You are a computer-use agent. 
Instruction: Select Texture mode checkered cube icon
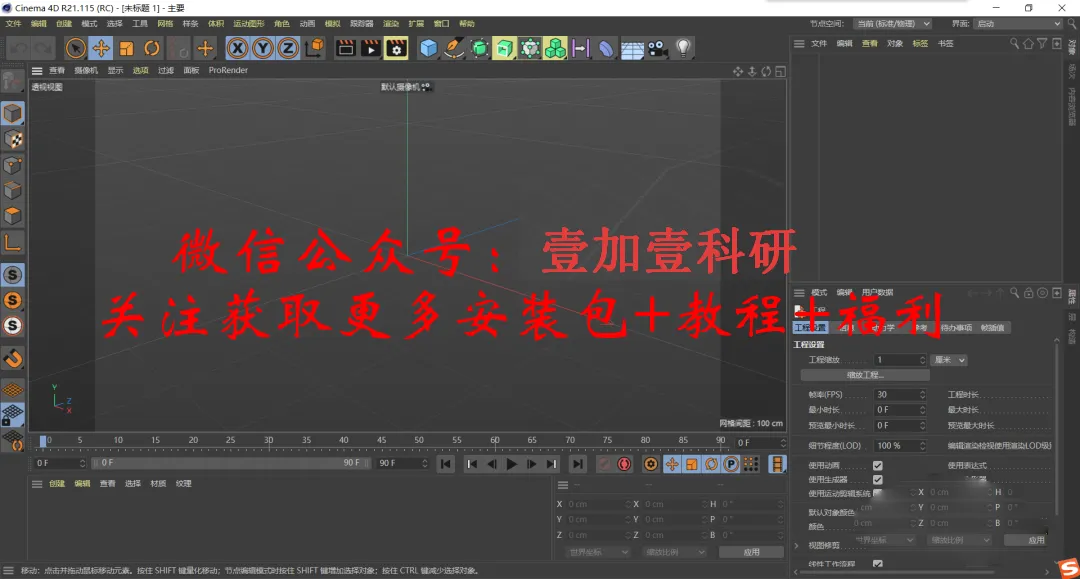point(12,139)
